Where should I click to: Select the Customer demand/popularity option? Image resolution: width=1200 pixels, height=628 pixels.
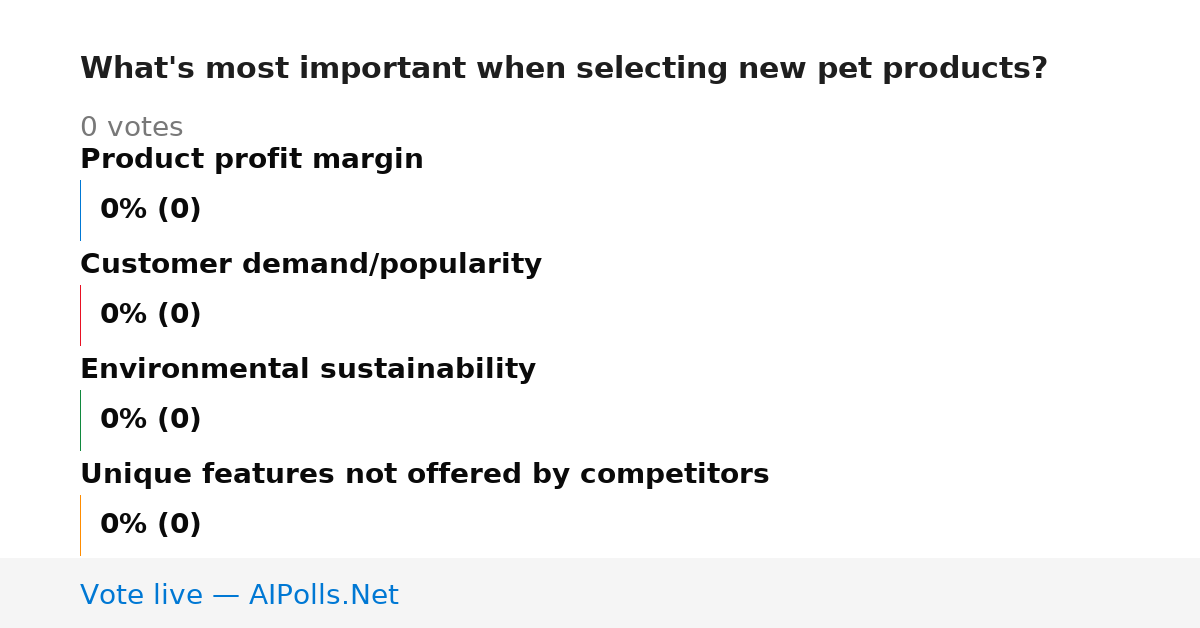[311, 264]
